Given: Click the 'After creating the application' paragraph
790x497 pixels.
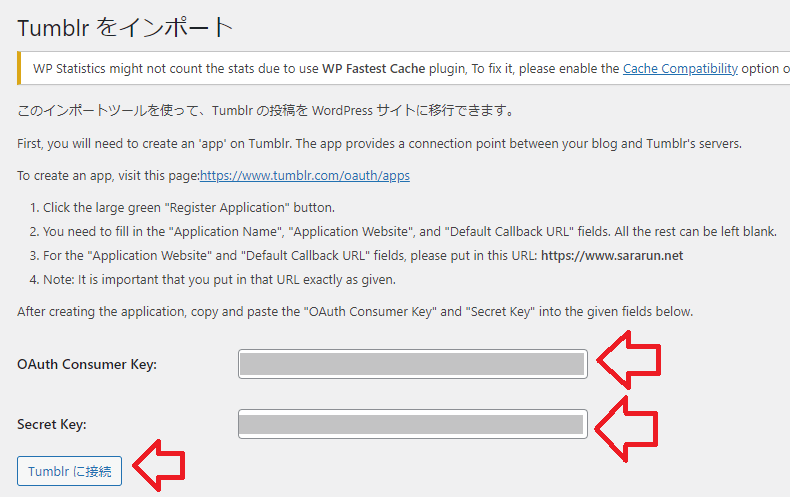Looking at the screenshot, I should pyautogui.click(x=355, y=312).
